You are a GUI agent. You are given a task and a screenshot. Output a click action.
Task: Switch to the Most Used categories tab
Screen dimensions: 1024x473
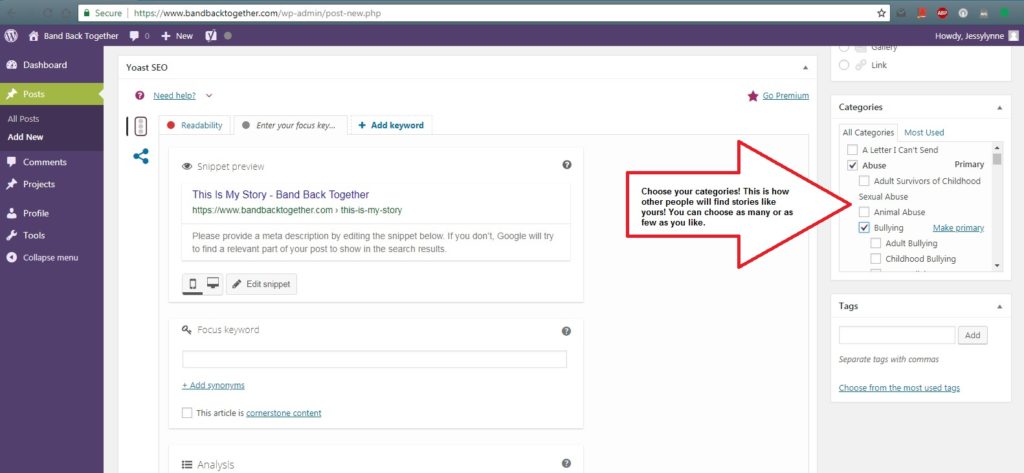(x=923, y=132)
